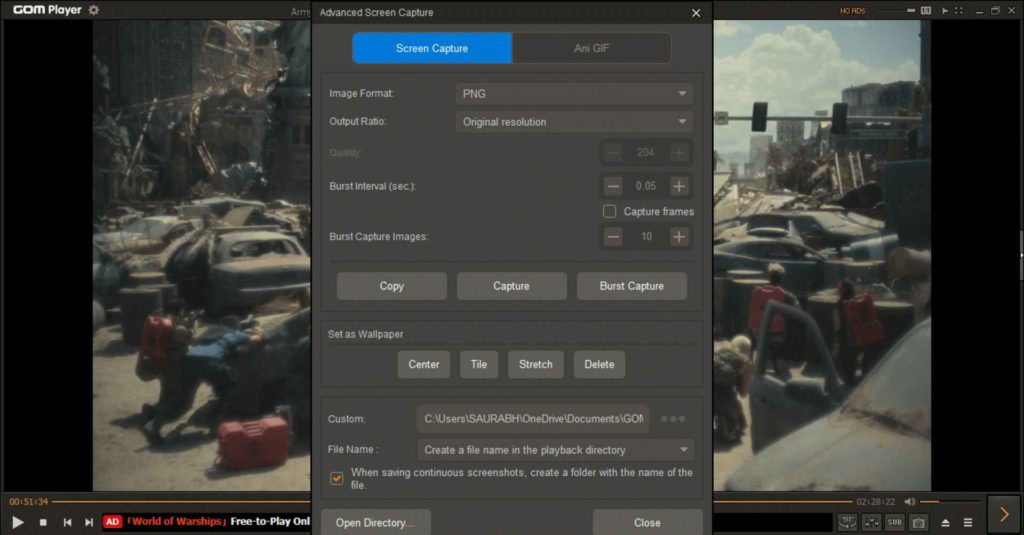Click the Close button in the dialog

pos(647,523)
